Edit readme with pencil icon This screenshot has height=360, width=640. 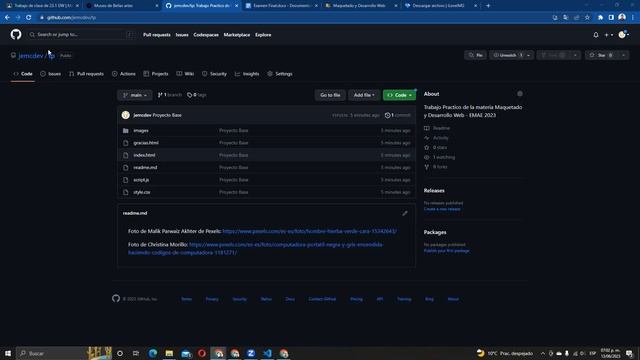point(405,213)
